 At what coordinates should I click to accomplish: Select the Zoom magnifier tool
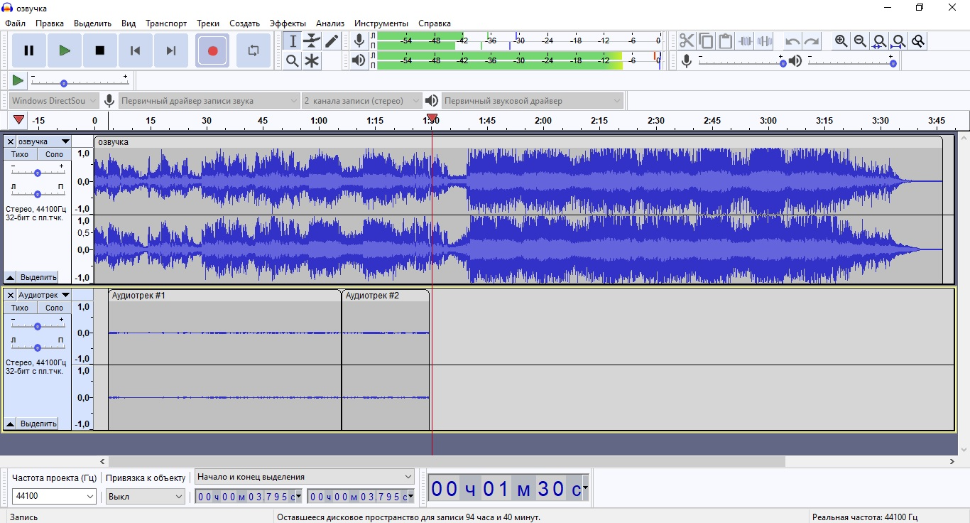(293, 61)
